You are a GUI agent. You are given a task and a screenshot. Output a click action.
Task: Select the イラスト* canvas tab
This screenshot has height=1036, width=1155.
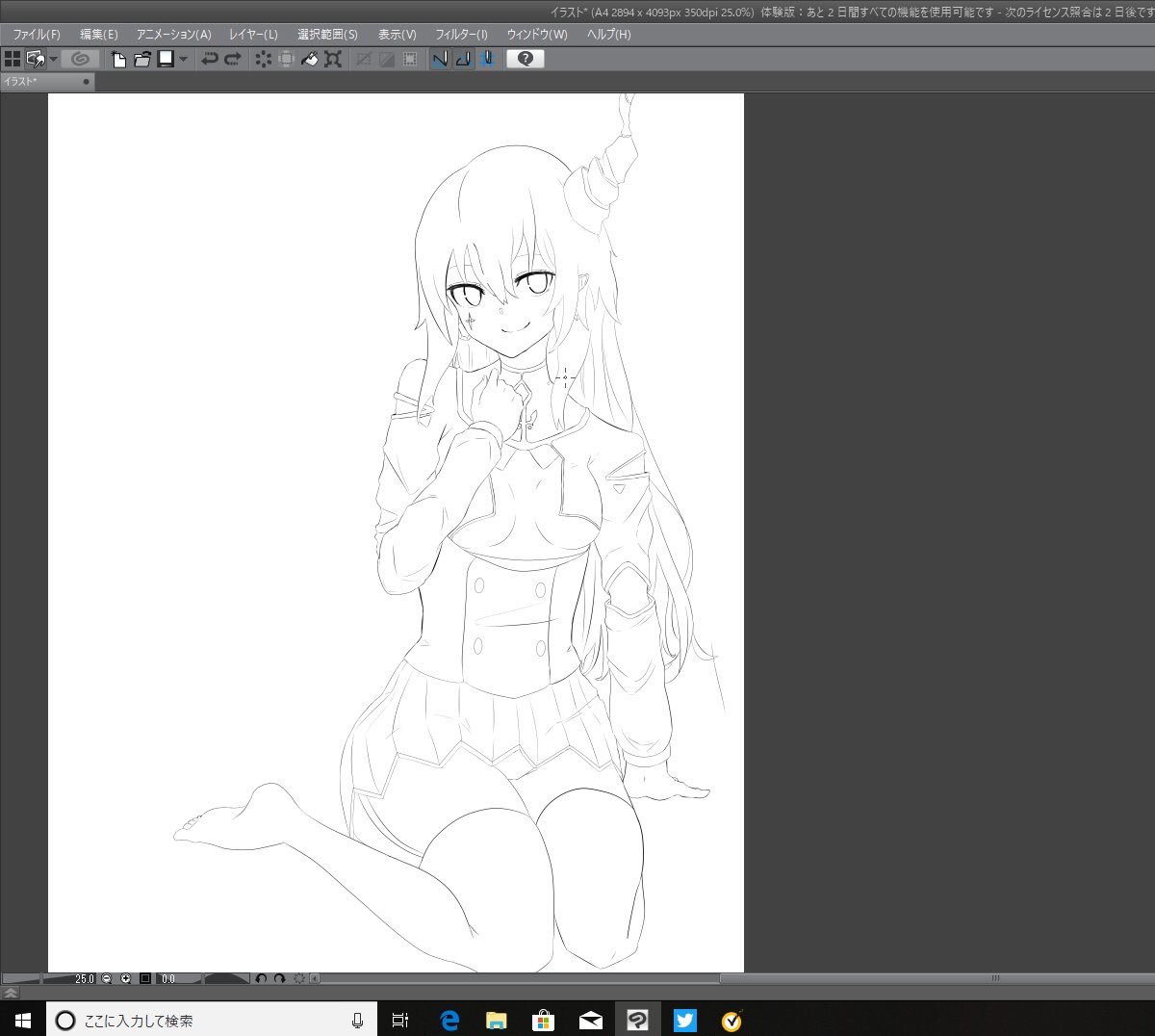(47, 82)
